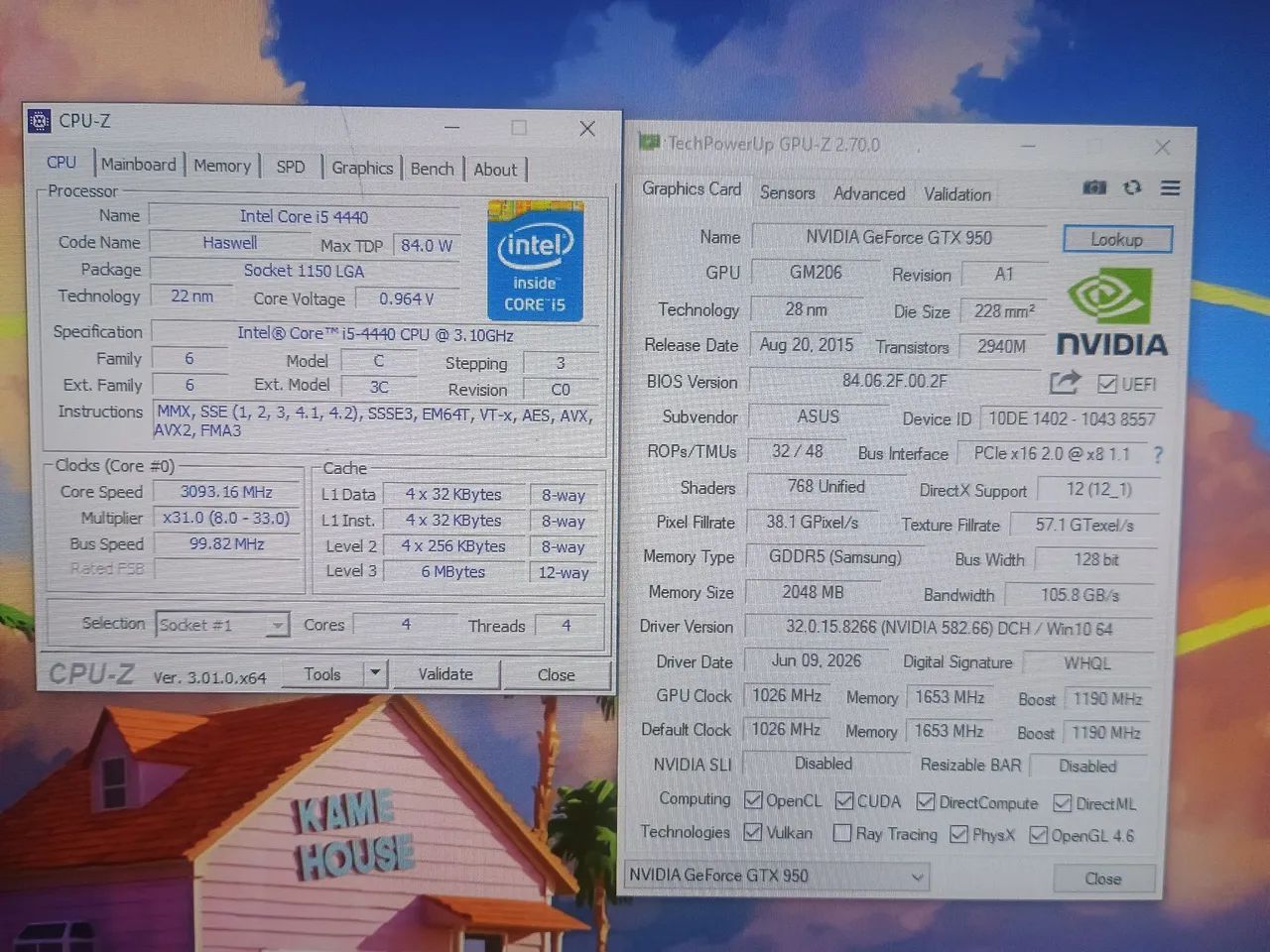Switch to the Sensors tab
Viewport: 1270px width, 952px height.
788,192
